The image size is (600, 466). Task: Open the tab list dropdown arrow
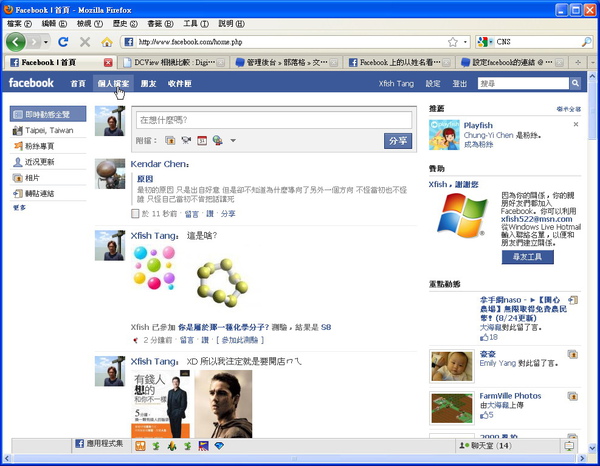coord(593,62)
